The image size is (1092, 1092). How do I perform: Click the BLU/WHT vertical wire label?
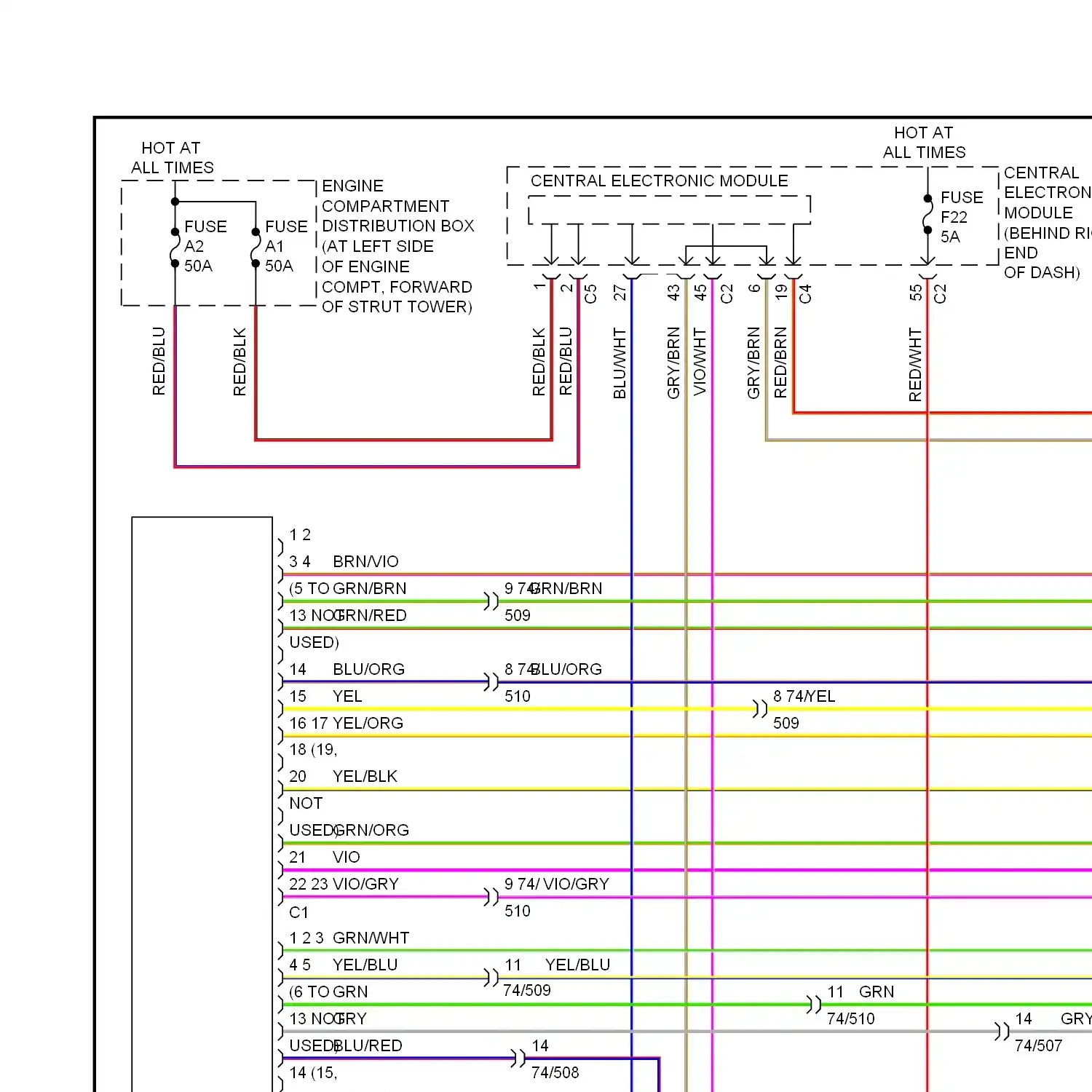pos(620,363)
